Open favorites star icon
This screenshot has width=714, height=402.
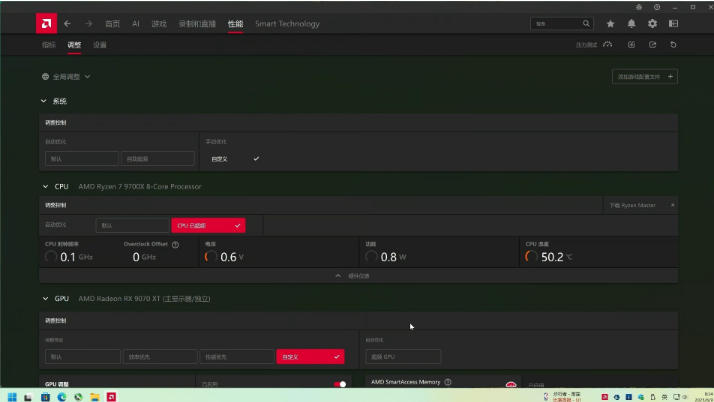pos(610,24)
